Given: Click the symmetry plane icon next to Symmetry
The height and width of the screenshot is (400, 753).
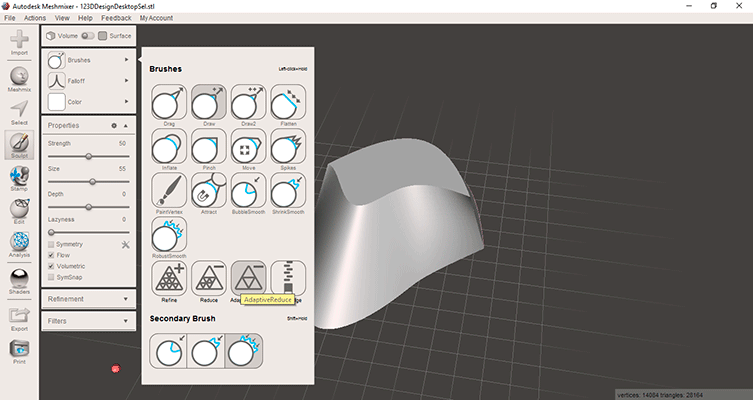Looking at the screenshot, I should [125, 244].
